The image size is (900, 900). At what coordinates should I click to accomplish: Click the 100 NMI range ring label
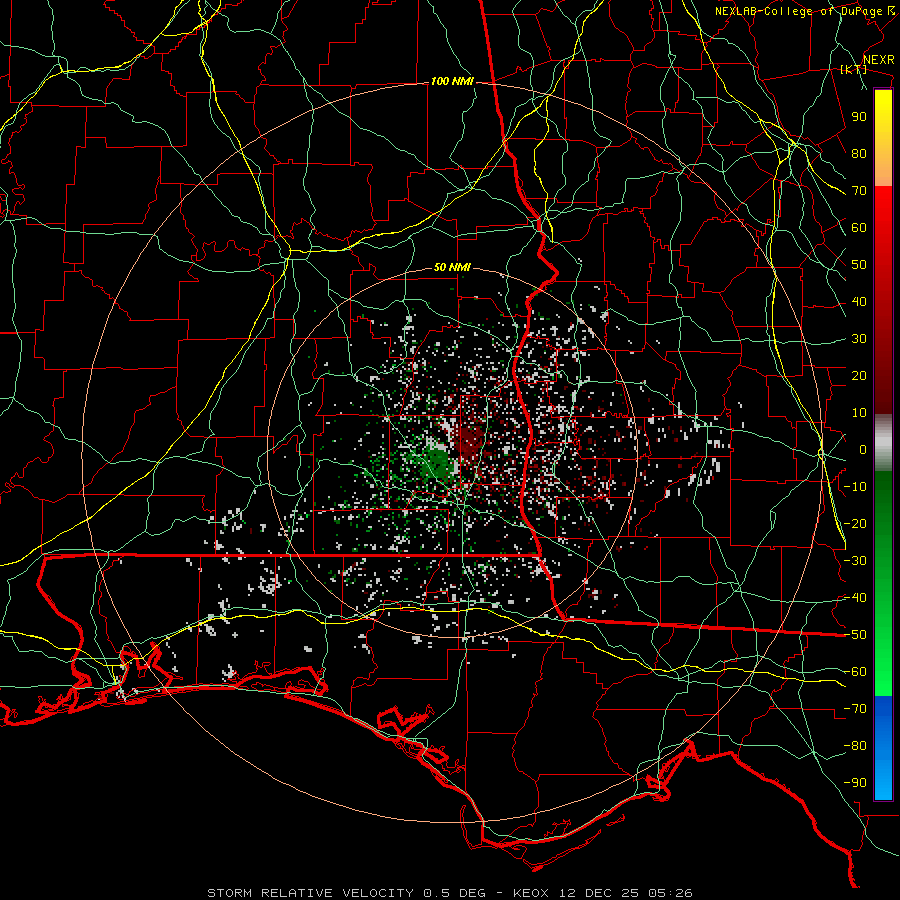(452, 82)
